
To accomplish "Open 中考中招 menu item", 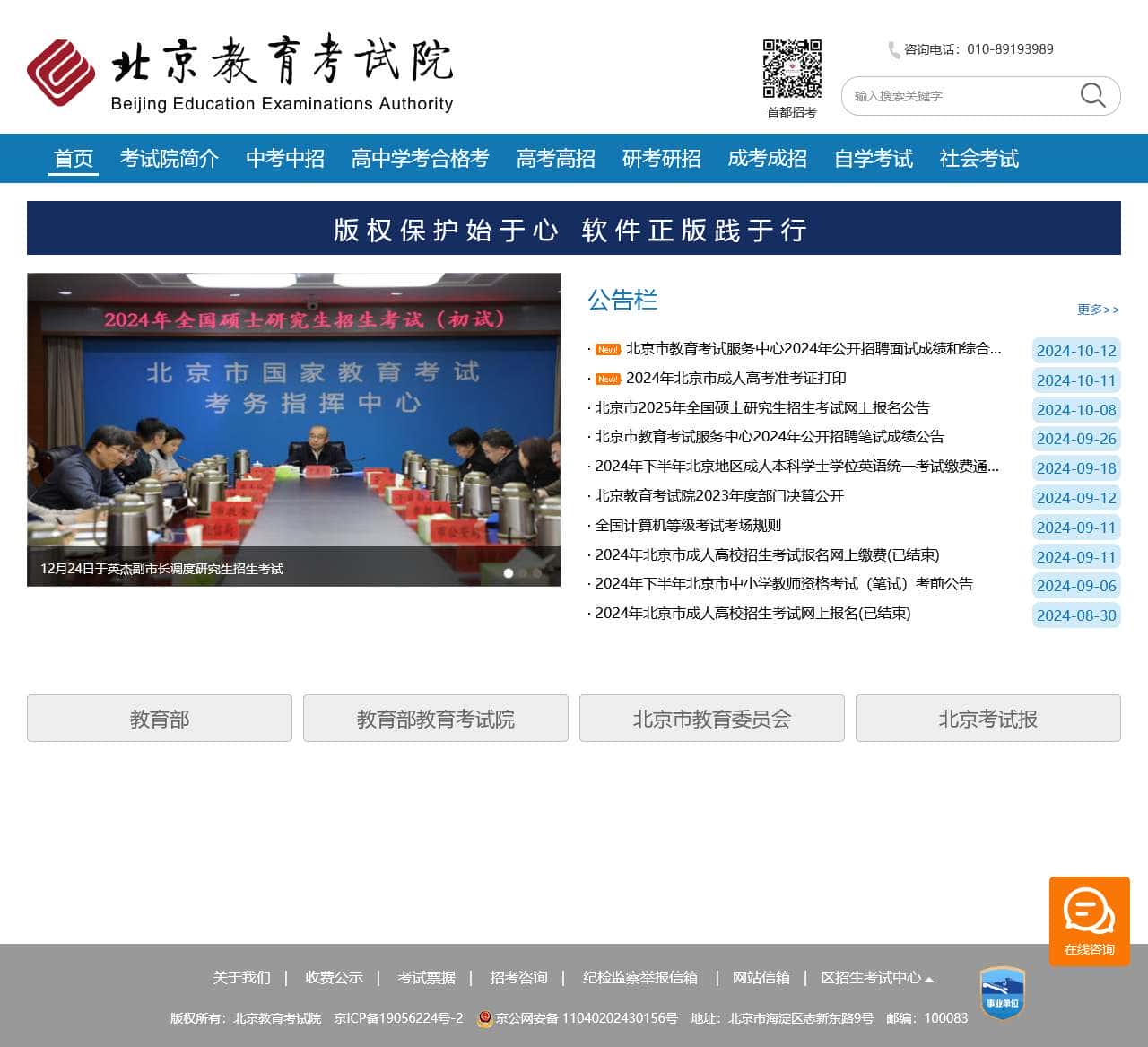I will (285, 159).
